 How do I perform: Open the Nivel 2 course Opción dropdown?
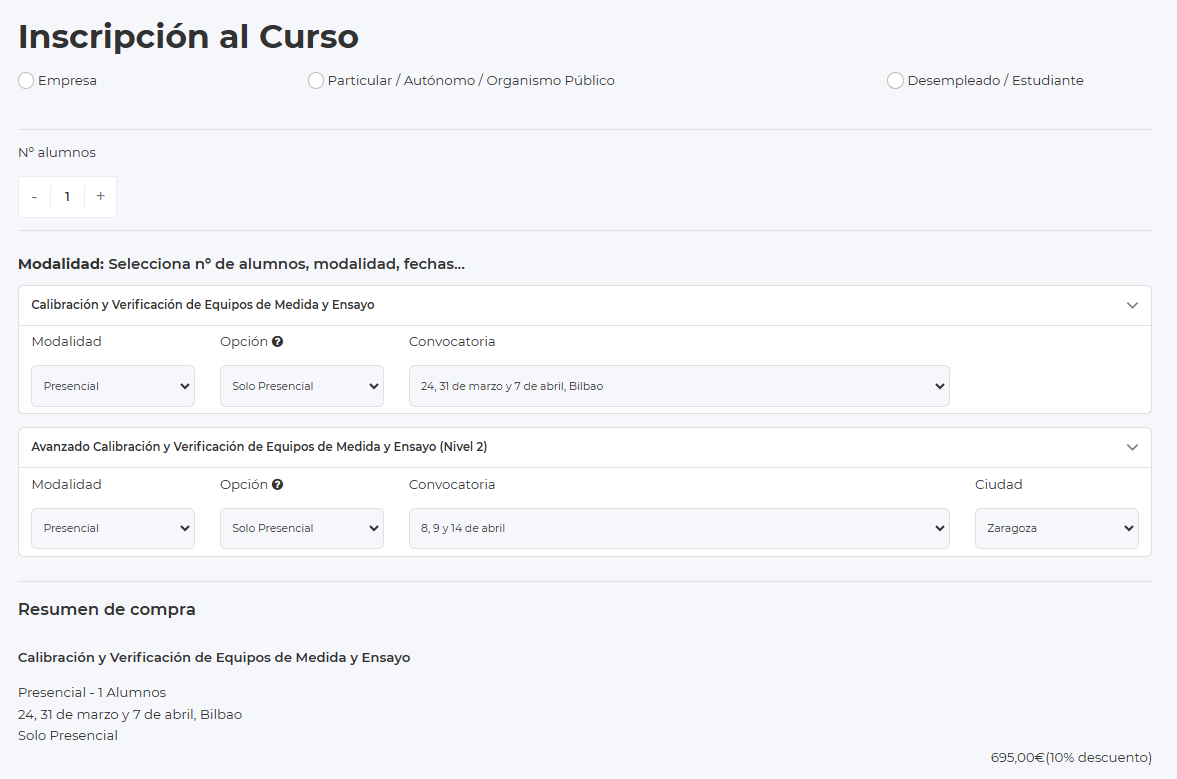tap(301, 528)
